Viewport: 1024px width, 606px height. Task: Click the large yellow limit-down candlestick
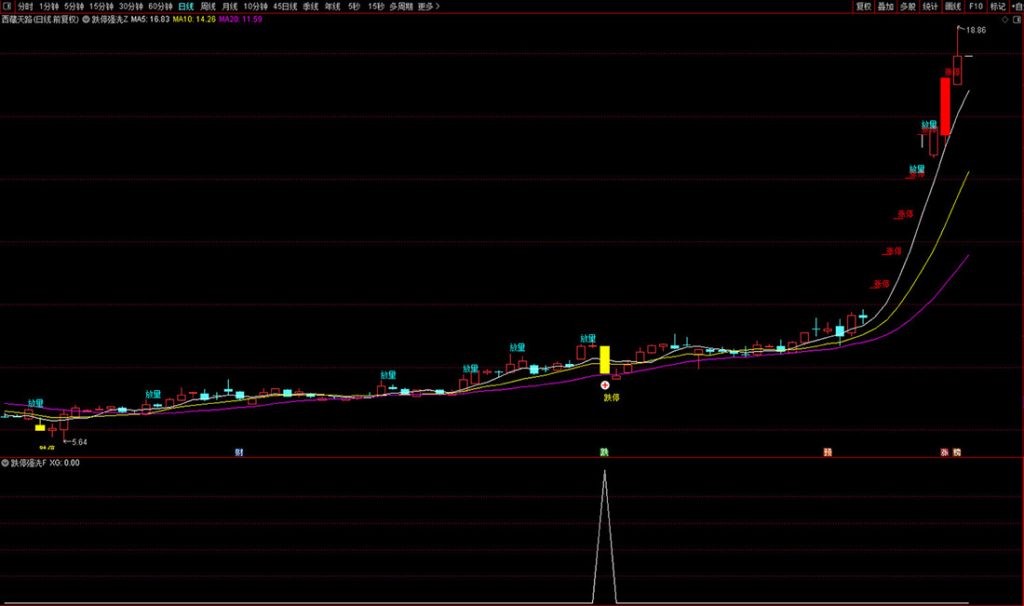pos(605,359)
